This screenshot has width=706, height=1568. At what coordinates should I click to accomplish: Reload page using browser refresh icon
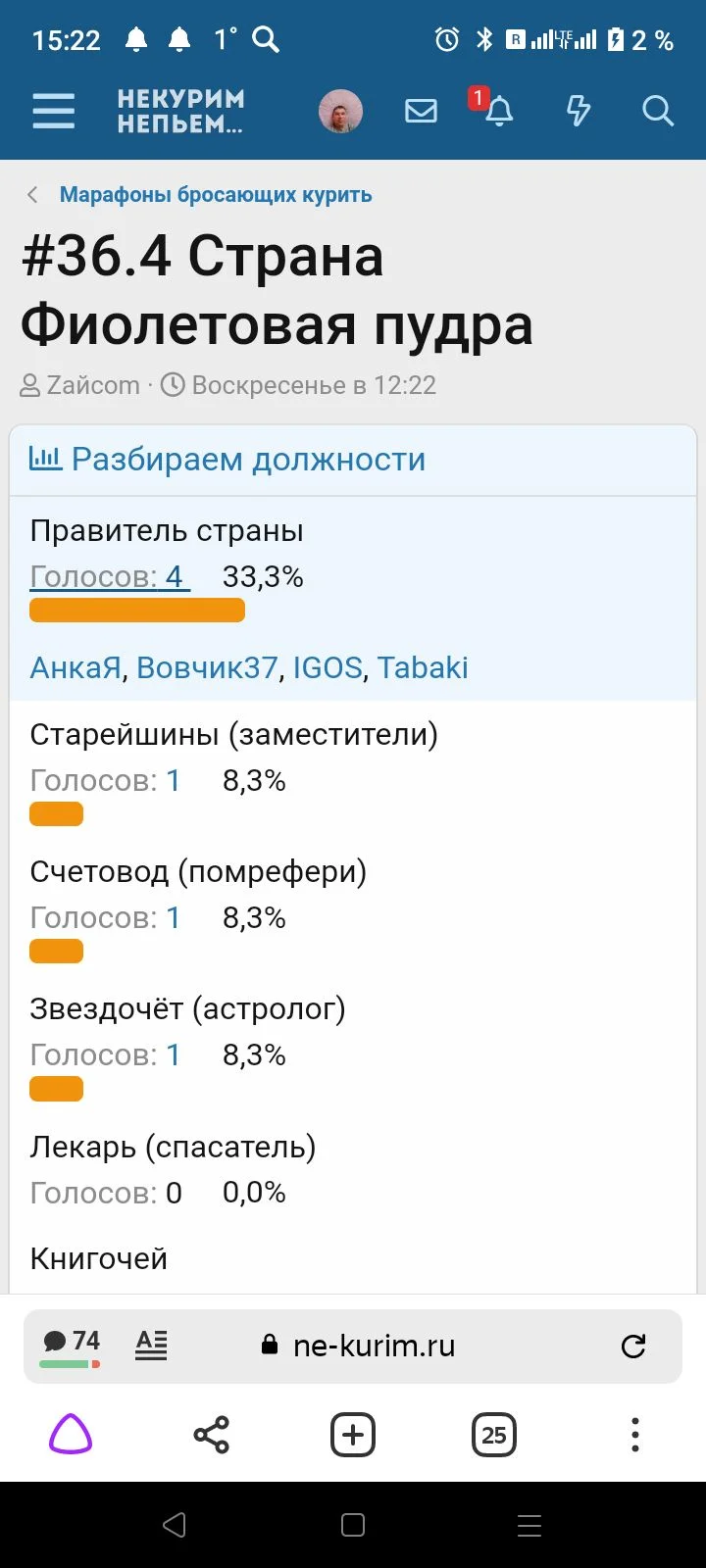(633, 1346)
